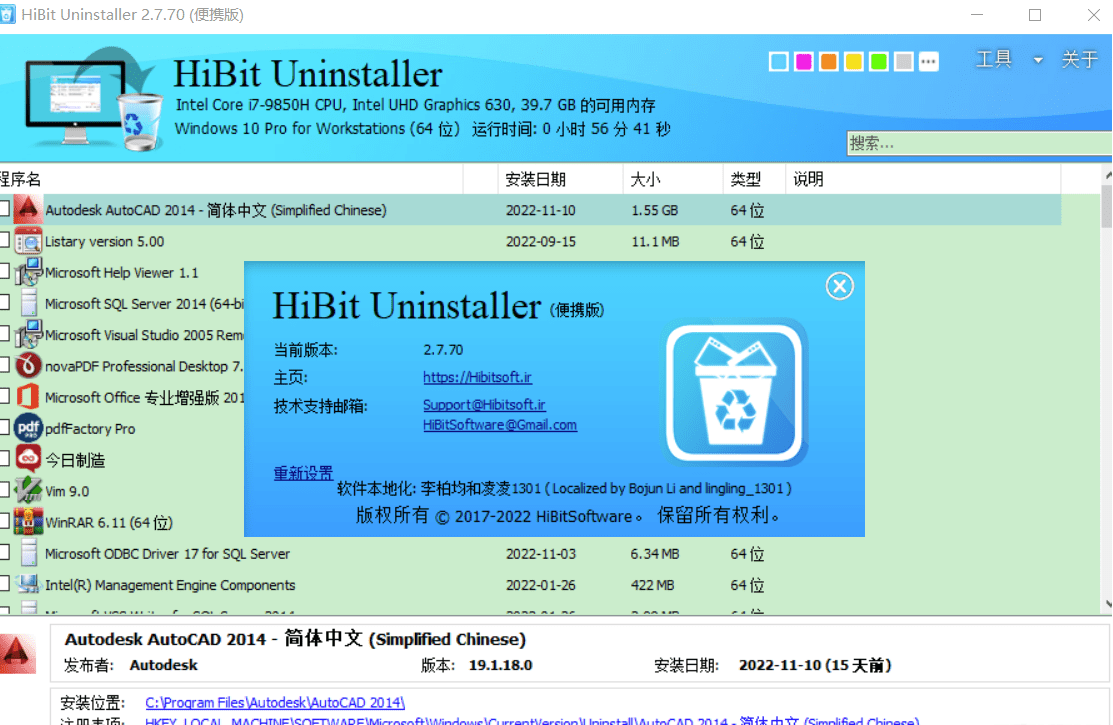This screenshot has width=1113, height=725.
Task: Click the 422 MB size cell
Action: pos(652,585)
